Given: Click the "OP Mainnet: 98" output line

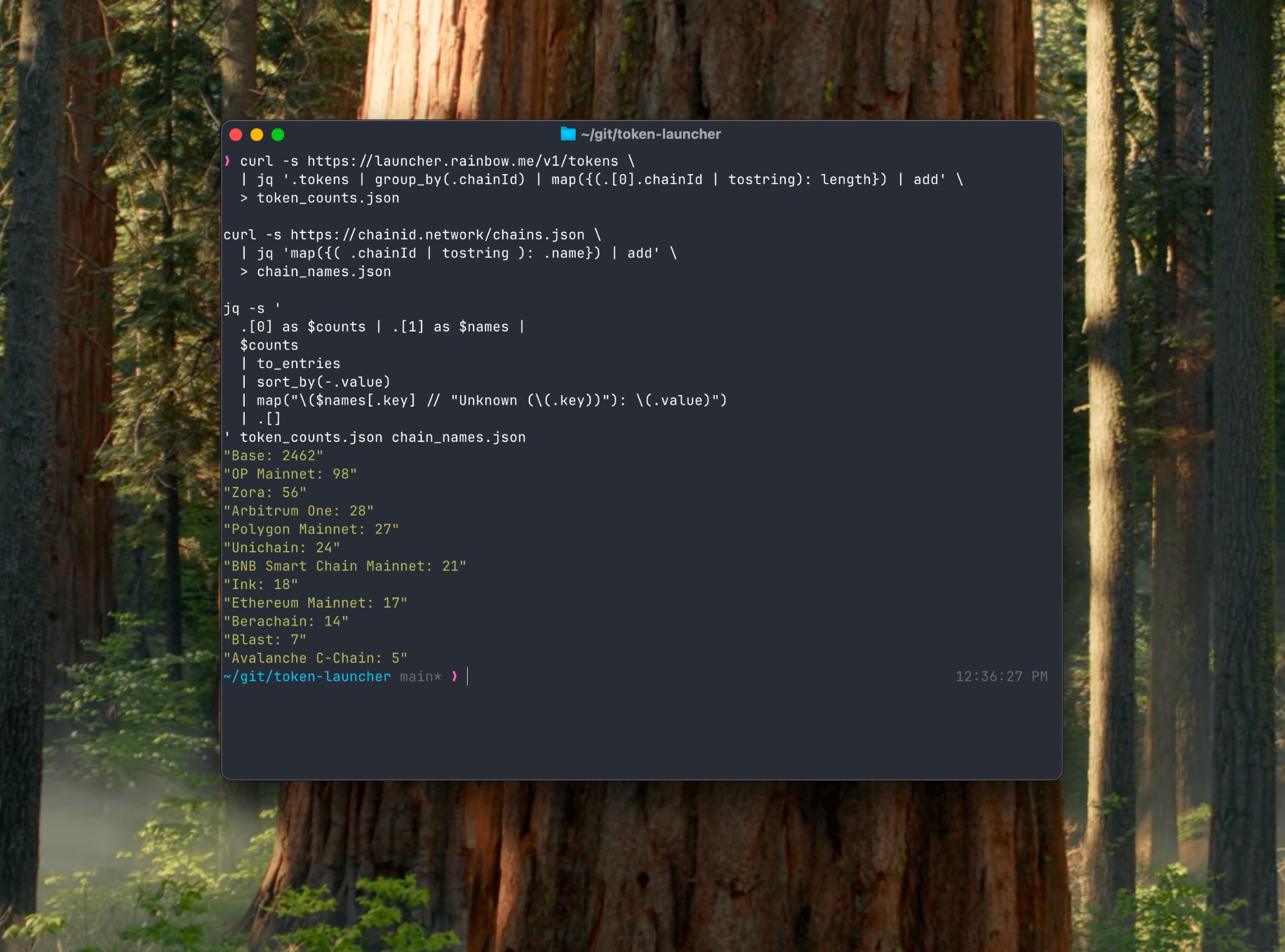Looking at the screenshot, I should click(x=290, y=474).
